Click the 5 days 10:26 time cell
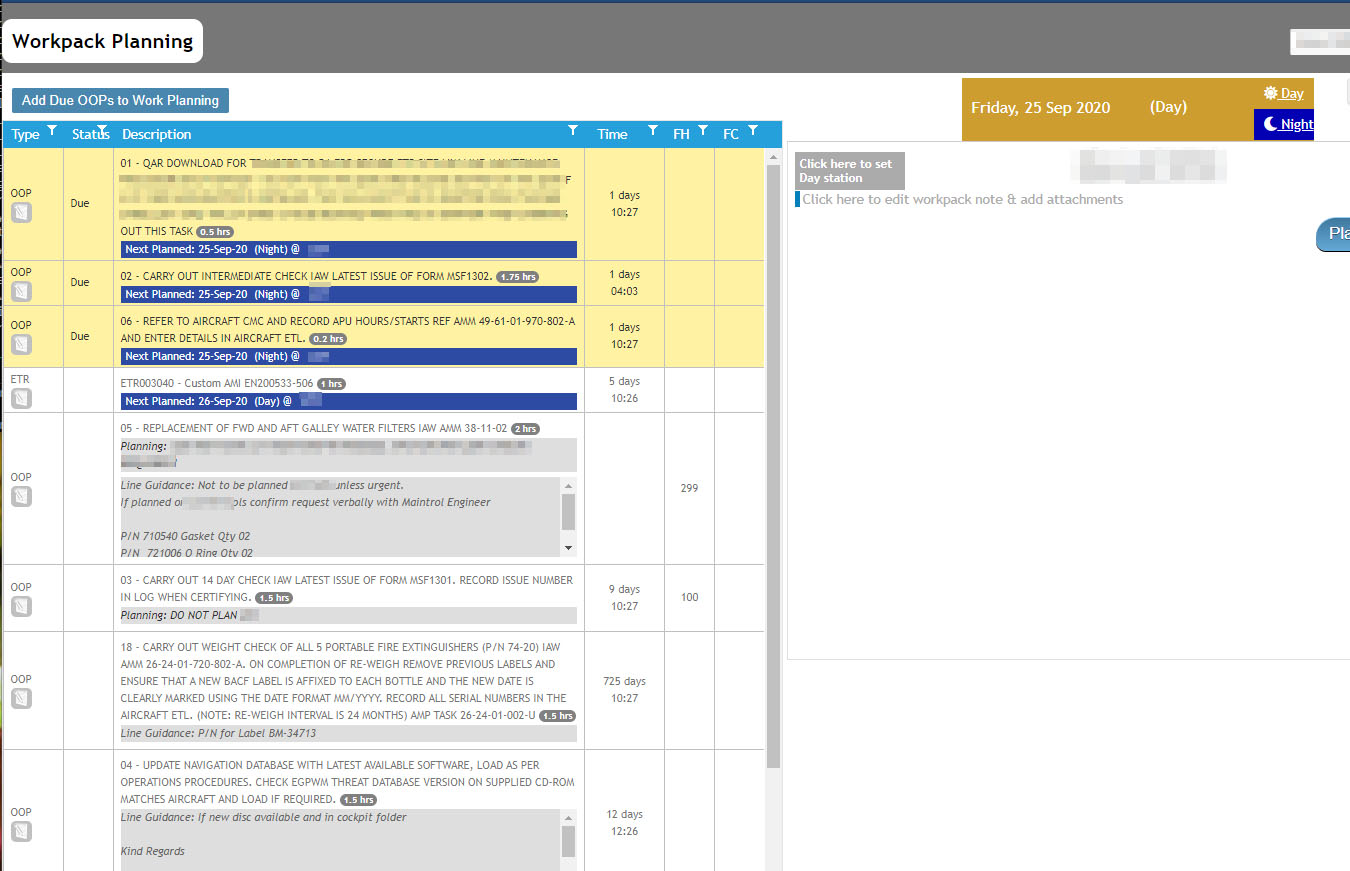The width and height of the screenshot is (1350, 871). click(x=624, y=390)
